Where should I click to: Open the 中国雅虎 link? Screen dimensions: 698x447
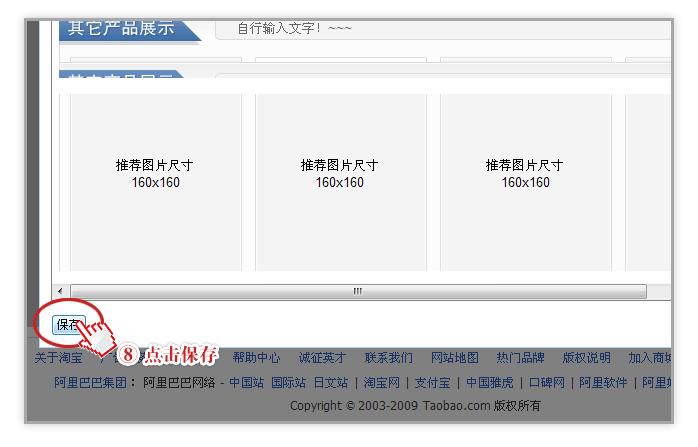[489, 382]
